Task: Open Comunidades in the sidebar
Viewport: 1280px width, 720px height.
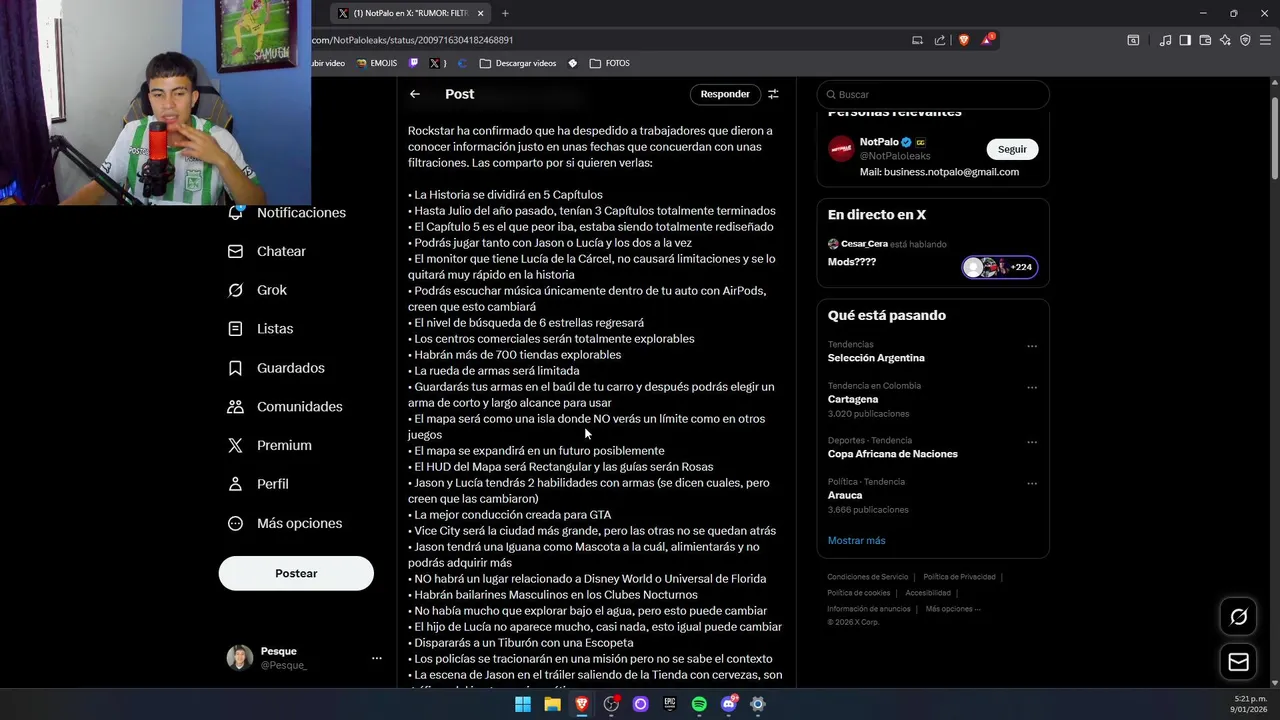Action: tap(286, 407)
